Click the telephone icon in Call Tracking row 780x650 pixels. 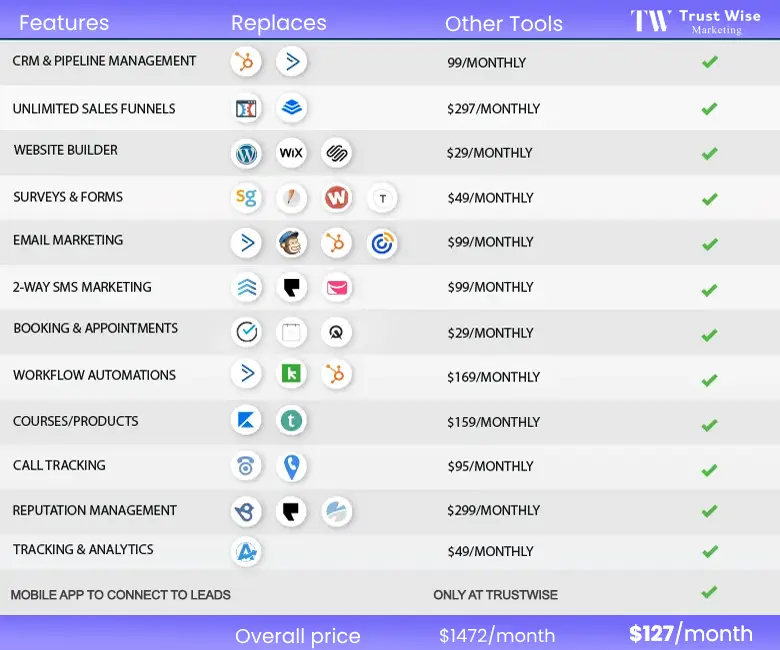(246, 466)
